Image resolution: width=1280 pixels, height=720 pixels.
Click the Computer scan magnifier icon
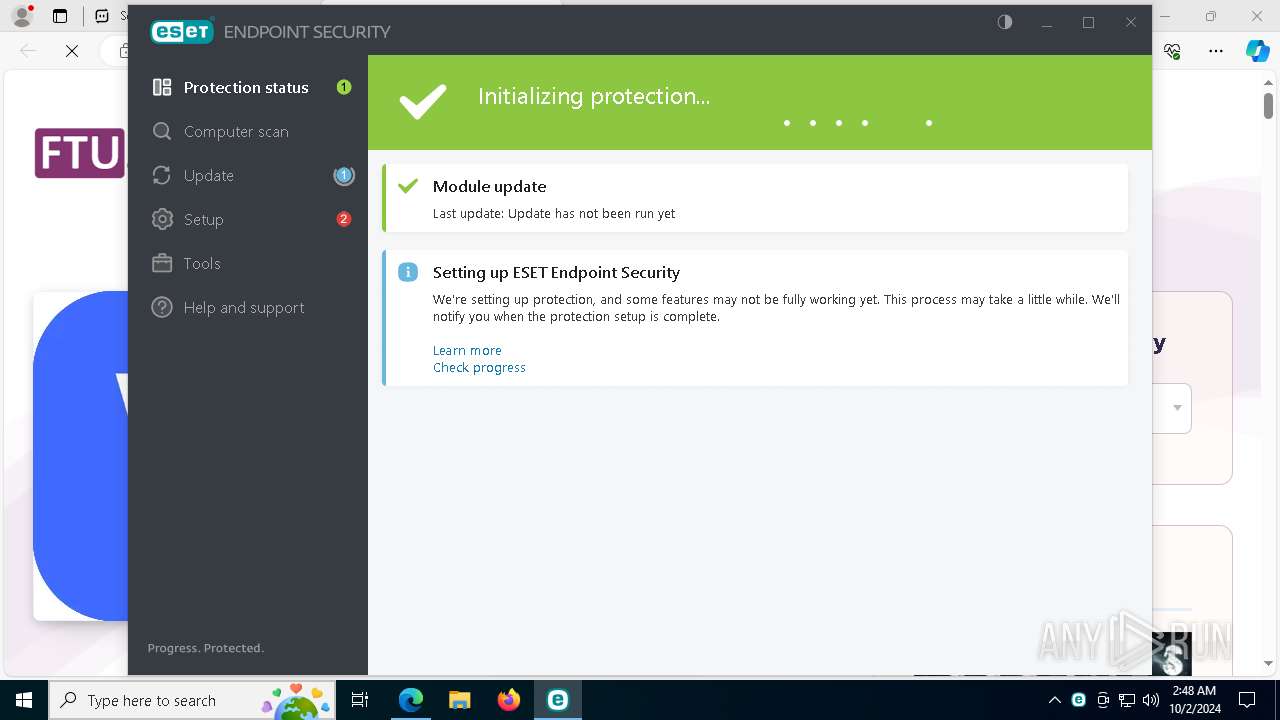point(162,131)
